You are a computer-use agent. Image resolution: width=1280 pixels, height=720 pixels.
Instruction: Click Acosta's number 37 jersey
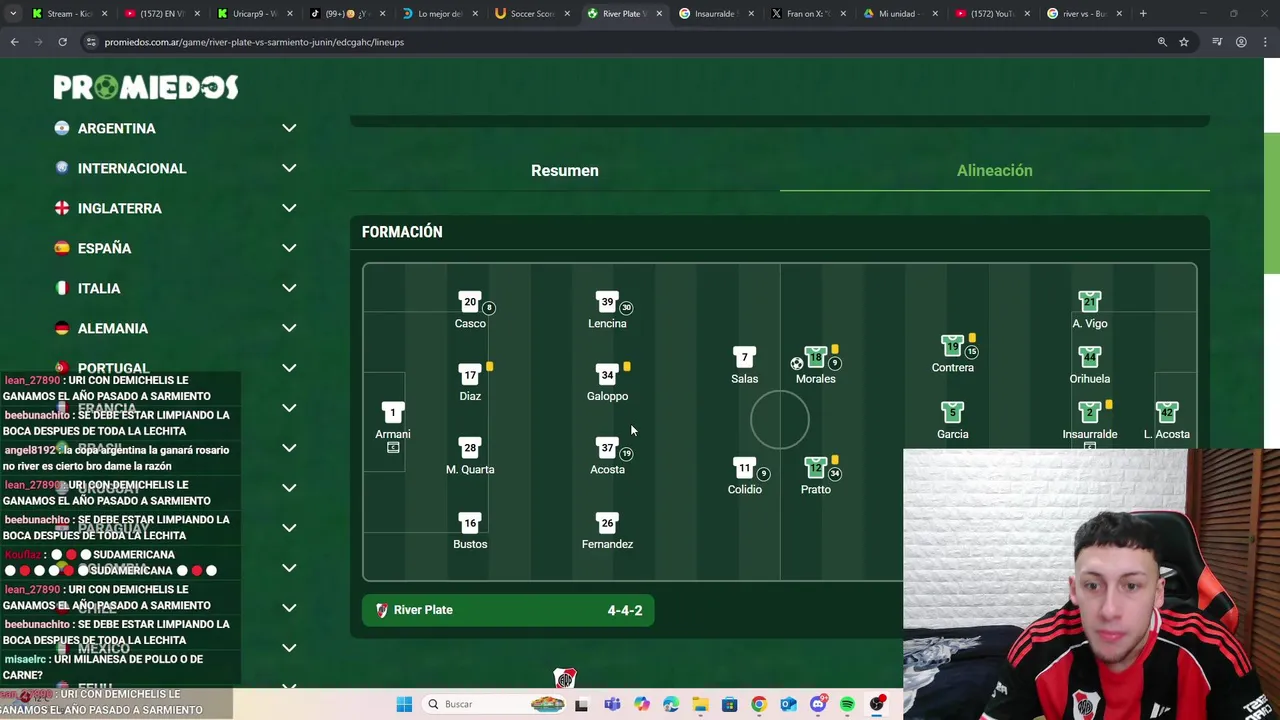tap(607, 448)
